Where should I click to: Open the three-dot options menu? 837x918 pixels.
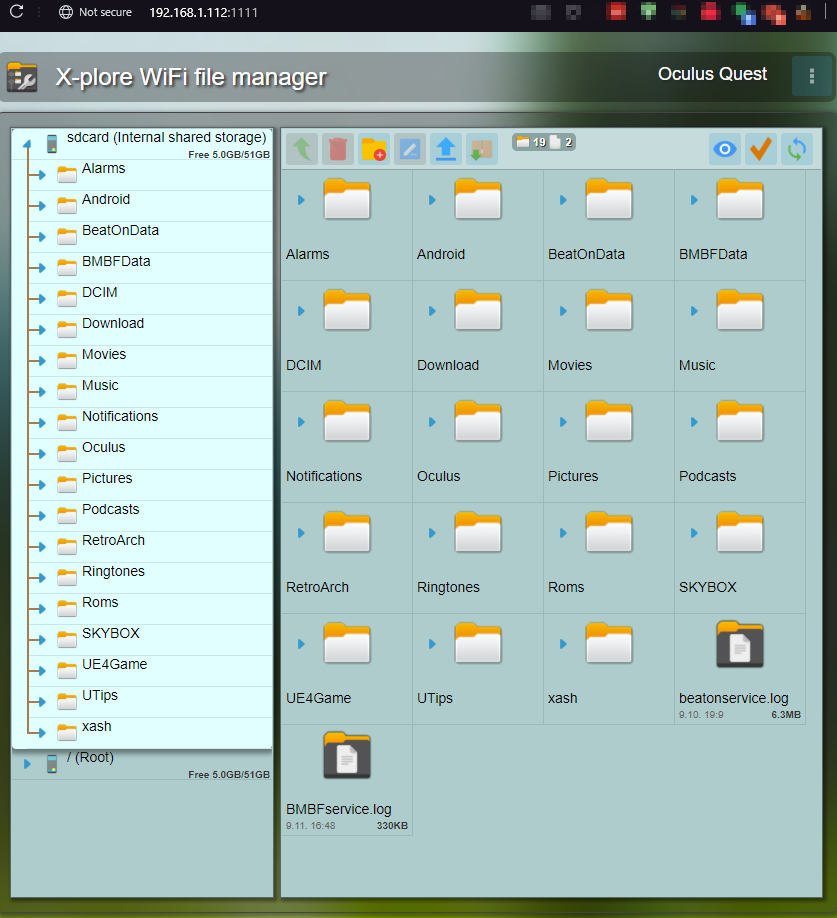tap(811, 76)
